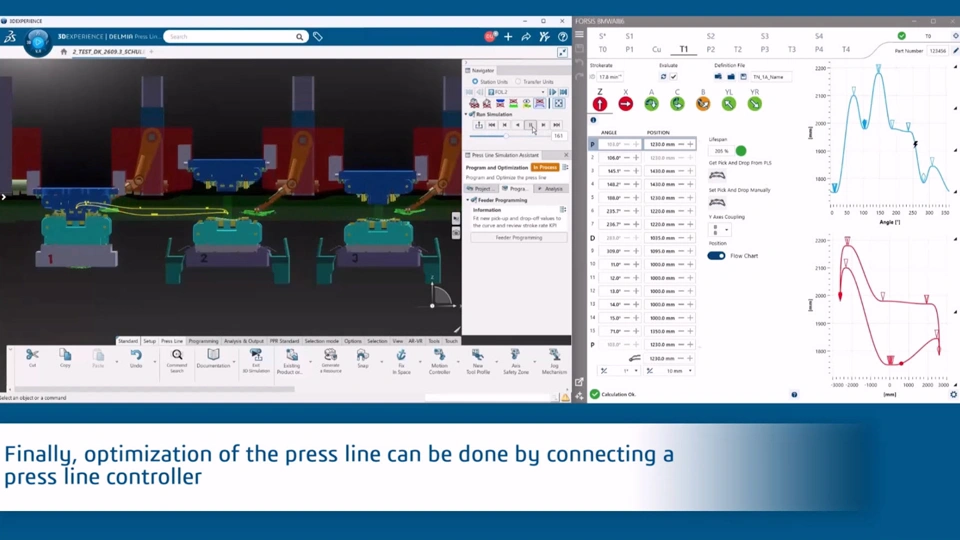
Task: Click the share arrow icon in top bar
Action: (526, 37)
